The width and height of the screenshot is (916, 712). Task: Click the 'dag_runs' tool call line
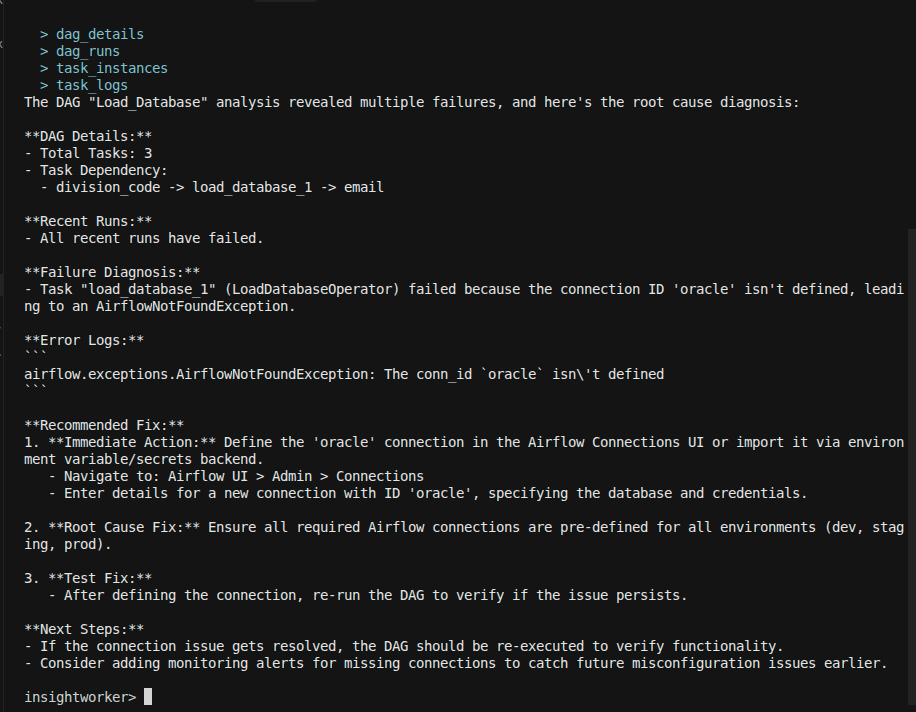click(80, 51)
